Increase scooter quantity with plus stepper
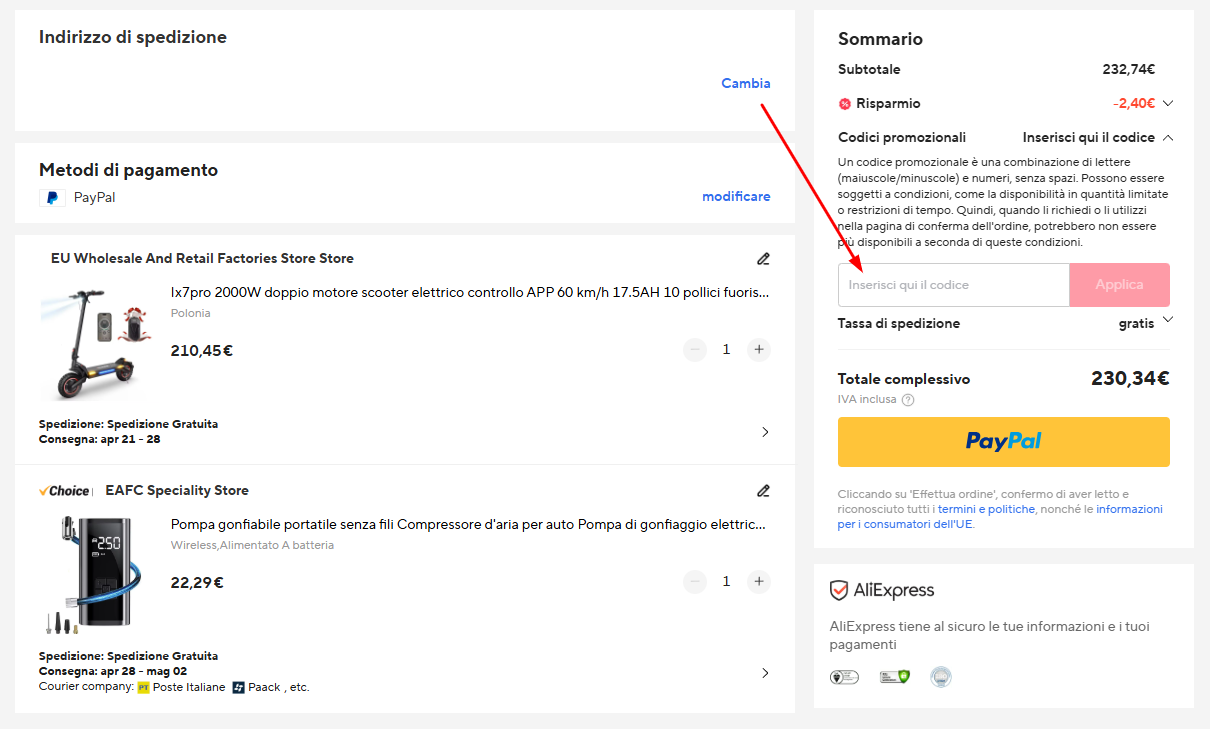 [x=758, y=349]
